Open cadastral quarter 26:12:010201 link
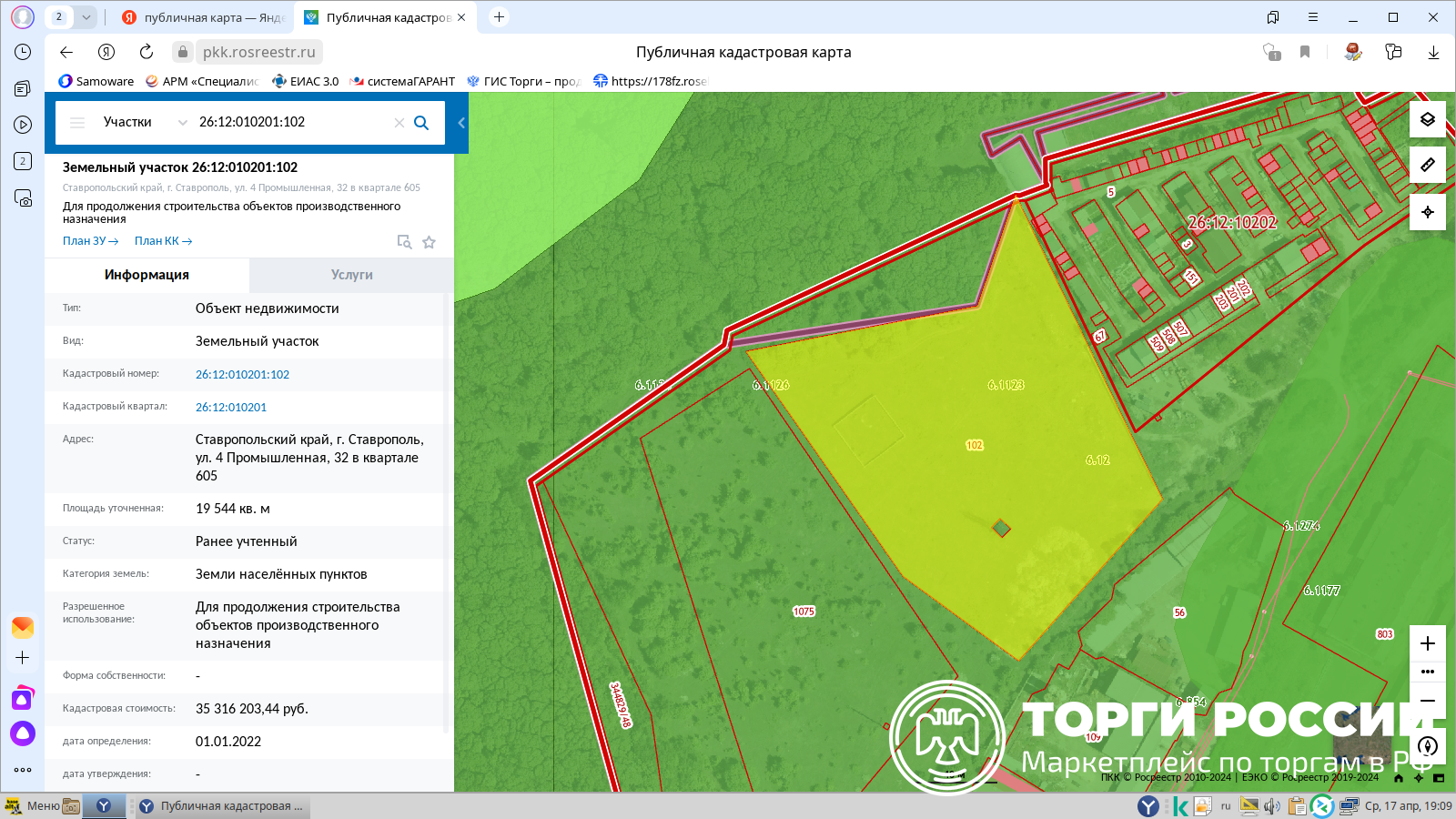The height and width of the screenshot is (819, 1456). click(231, 408)
